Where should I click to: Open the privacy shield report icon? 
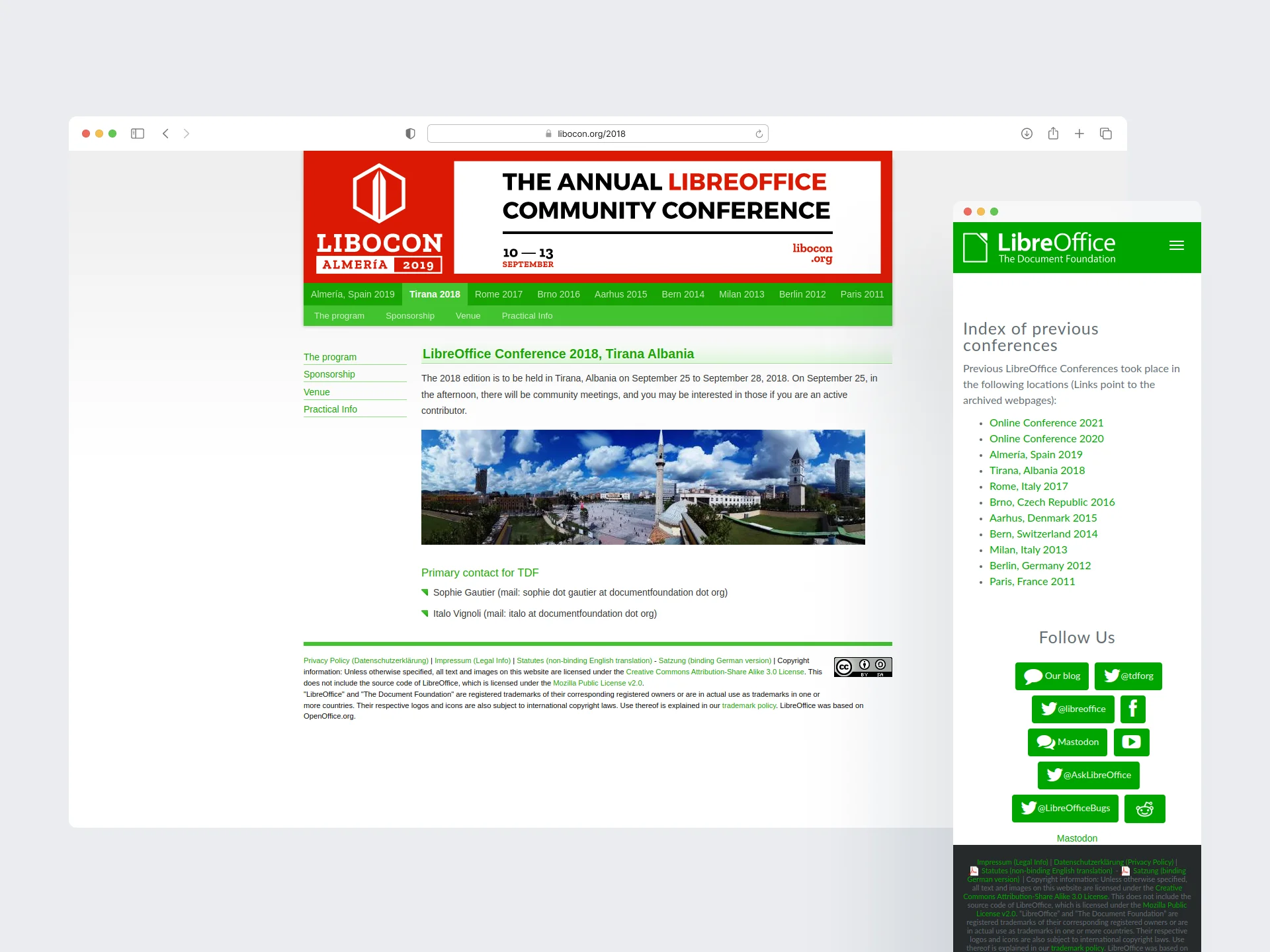[410, 134]
